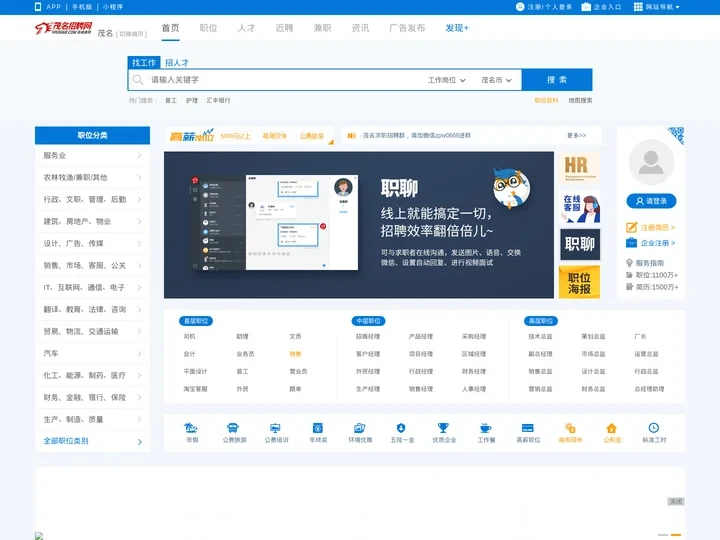Click the briefcase icon for 企业入口
The image size is (720, 540).
586,7
